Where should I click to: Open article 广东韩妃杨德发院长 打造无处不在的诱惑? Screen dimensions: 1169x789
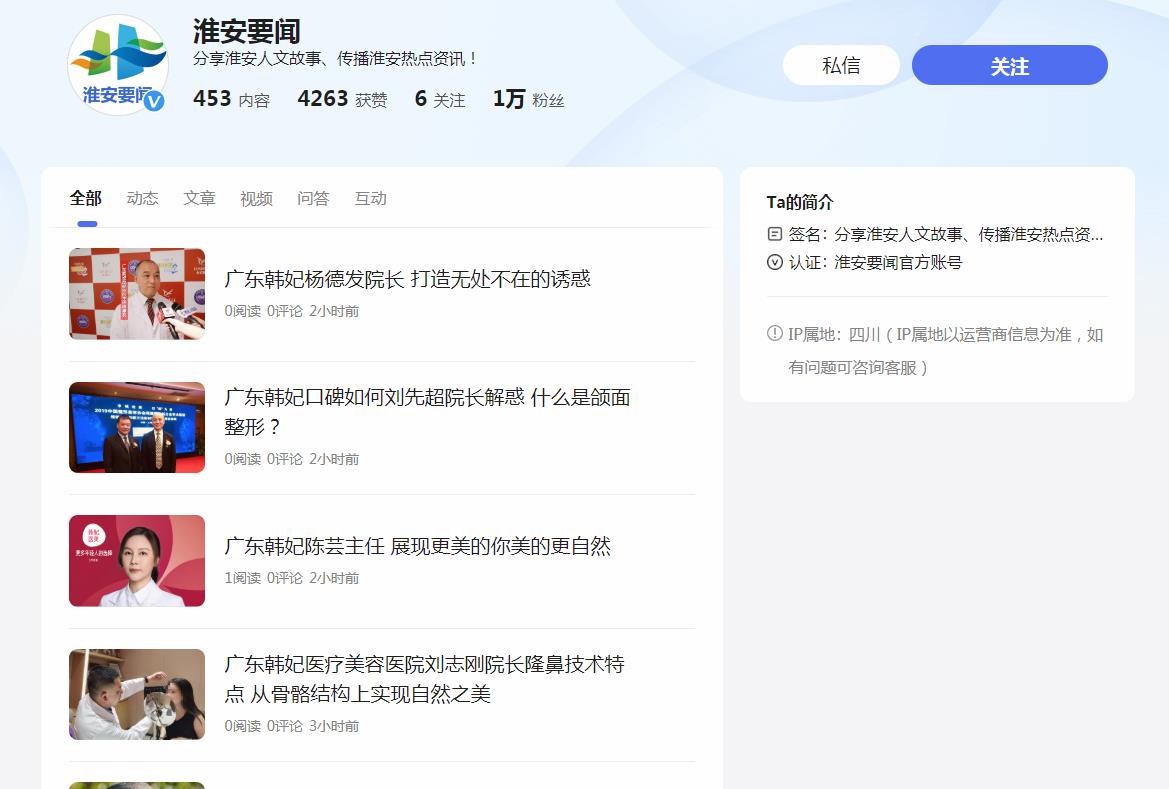(407, 280)
